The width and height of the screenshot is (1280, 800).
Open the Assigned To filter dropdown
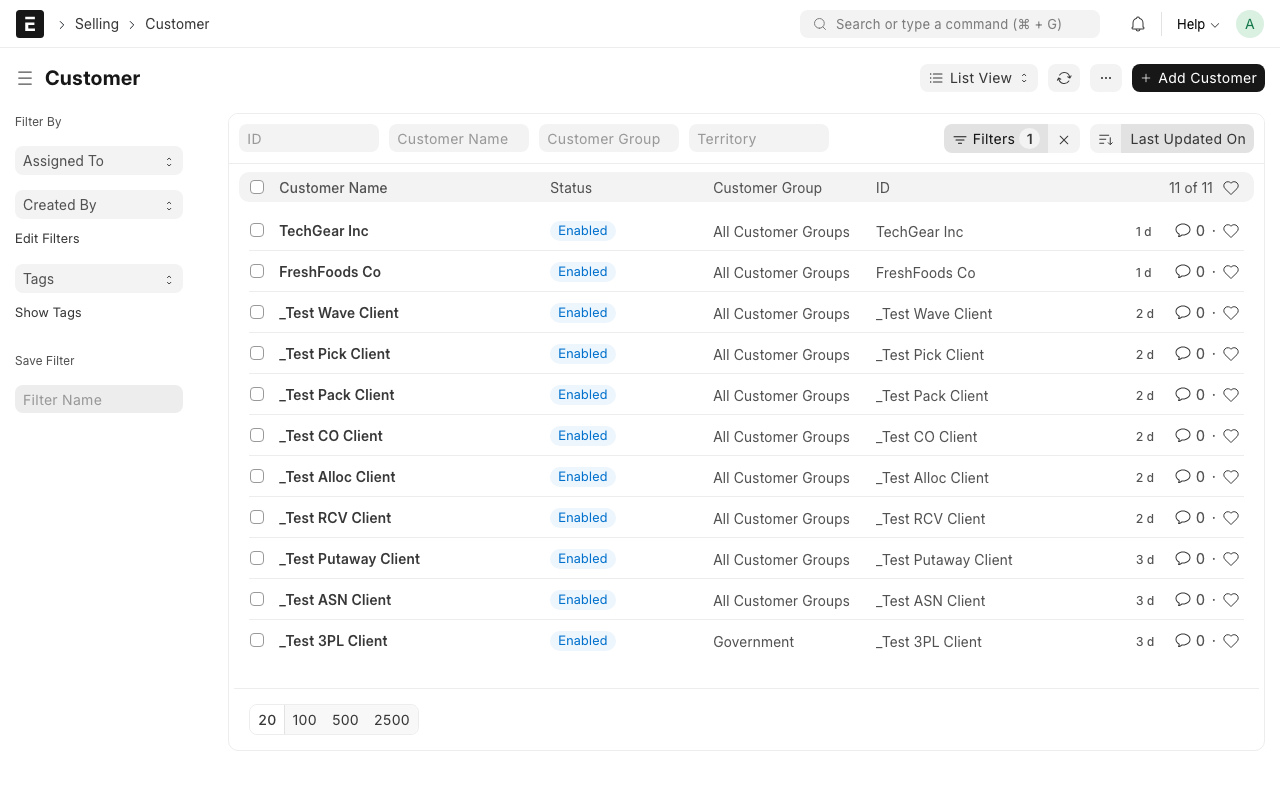(x=98, y=160)
